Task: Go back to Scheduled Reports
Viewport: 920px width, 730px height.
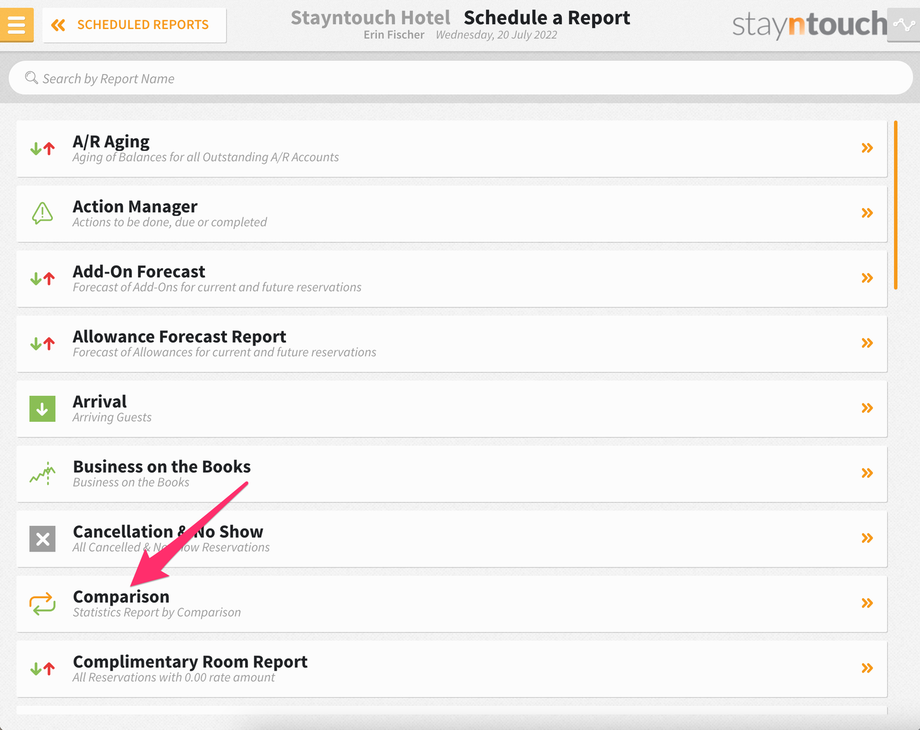Action: click(134, 25)
